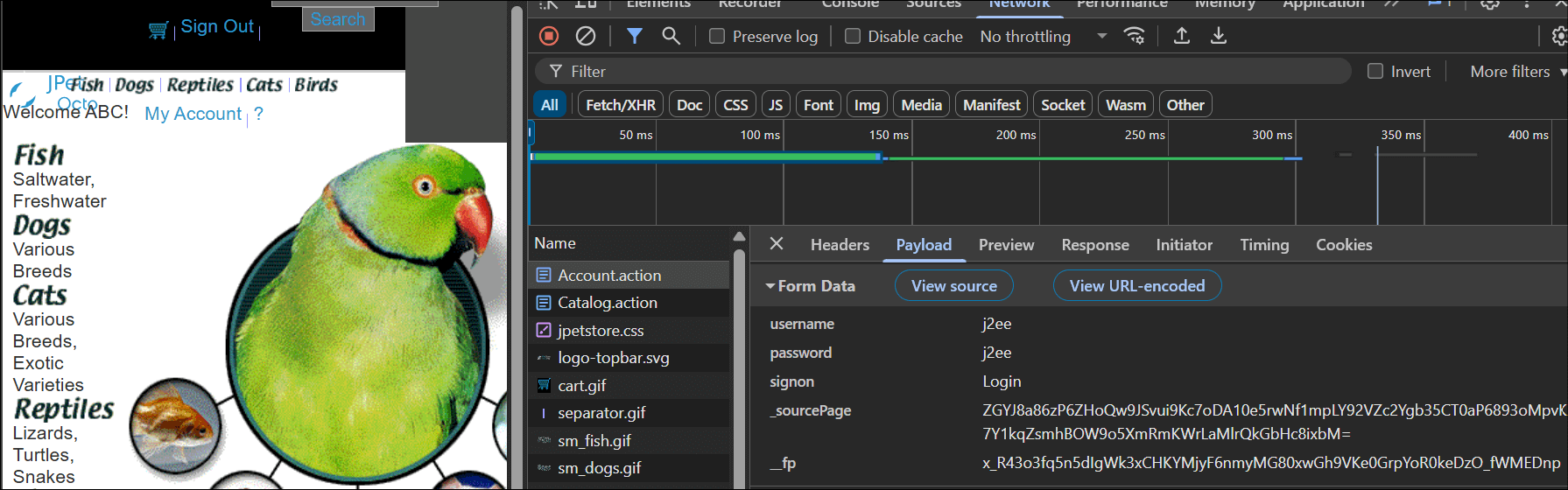Enable the Preserve log checkbox
Screen dimensions: 1568x490
(x=717, y=37)
